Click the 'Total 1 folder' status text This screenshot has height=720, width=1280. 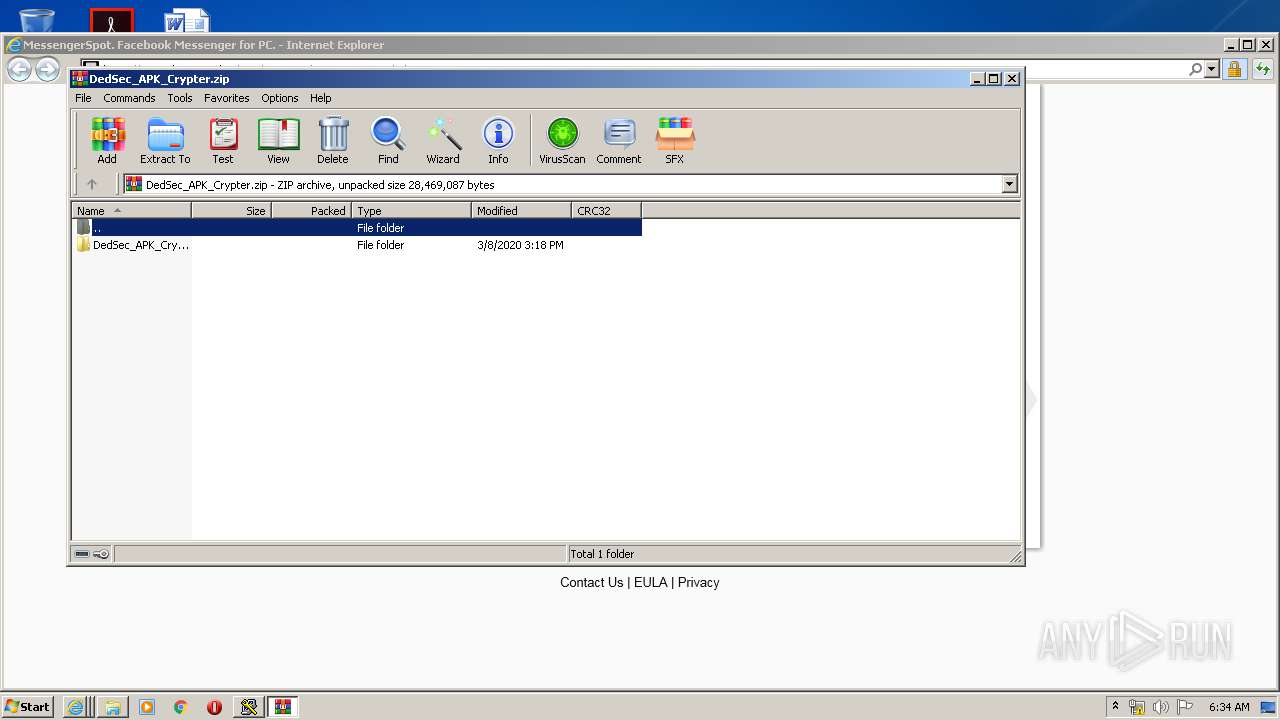click(602, 554)
